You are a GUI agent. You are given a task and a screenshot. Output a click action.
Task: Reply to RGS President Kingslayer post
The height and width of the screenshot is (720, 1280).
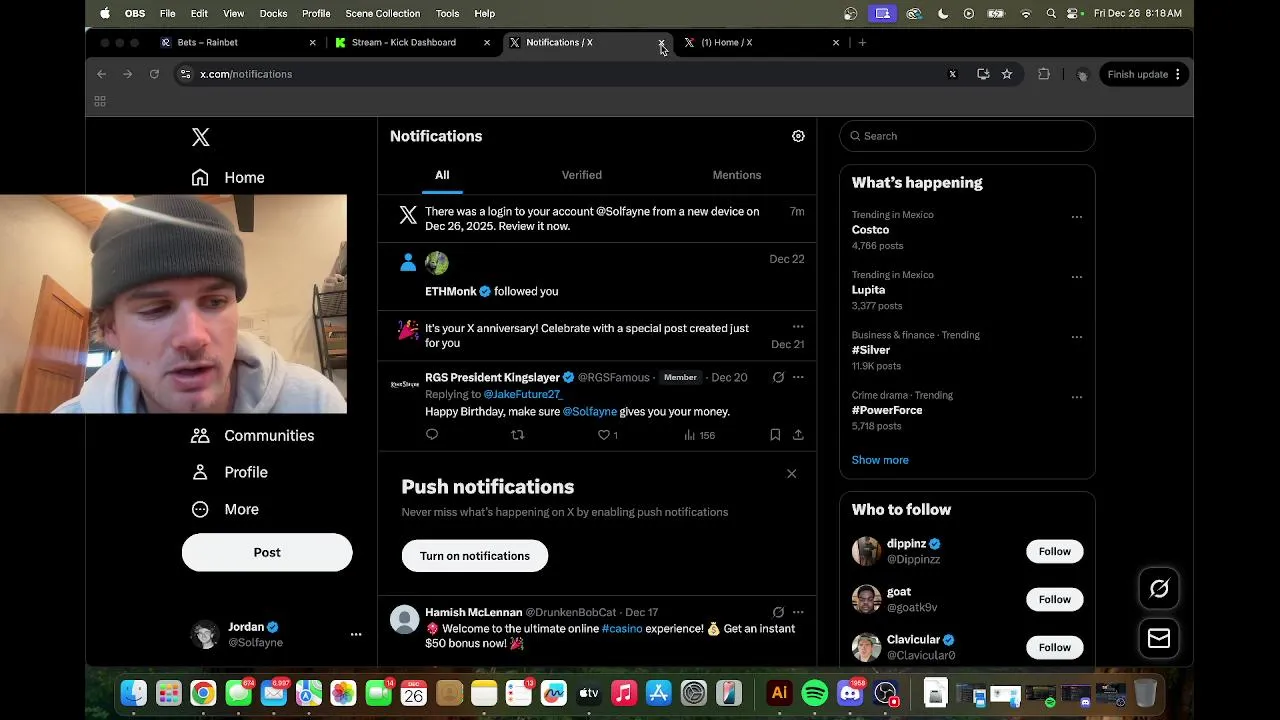tap(432, 435)
